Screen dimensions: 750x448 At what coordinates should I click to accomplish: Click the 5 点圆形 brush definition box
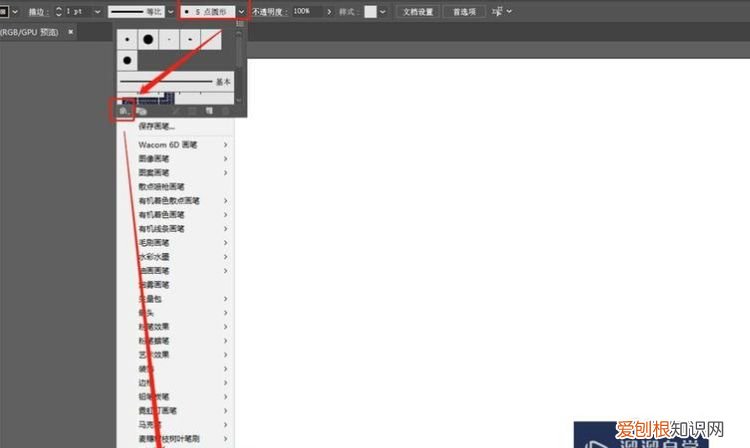pyautogui.click(x=208, y=11)
